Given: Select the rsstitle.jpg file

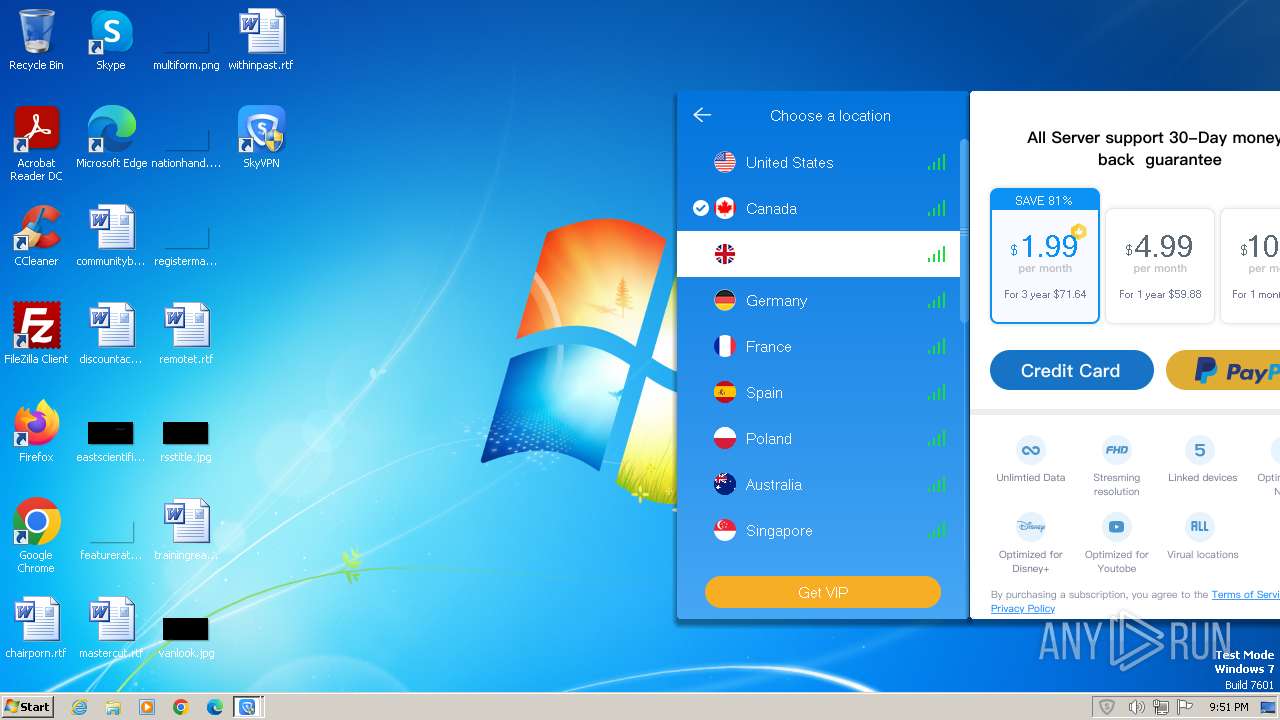Looking at the screenshot, I should [x=186, y=439].
